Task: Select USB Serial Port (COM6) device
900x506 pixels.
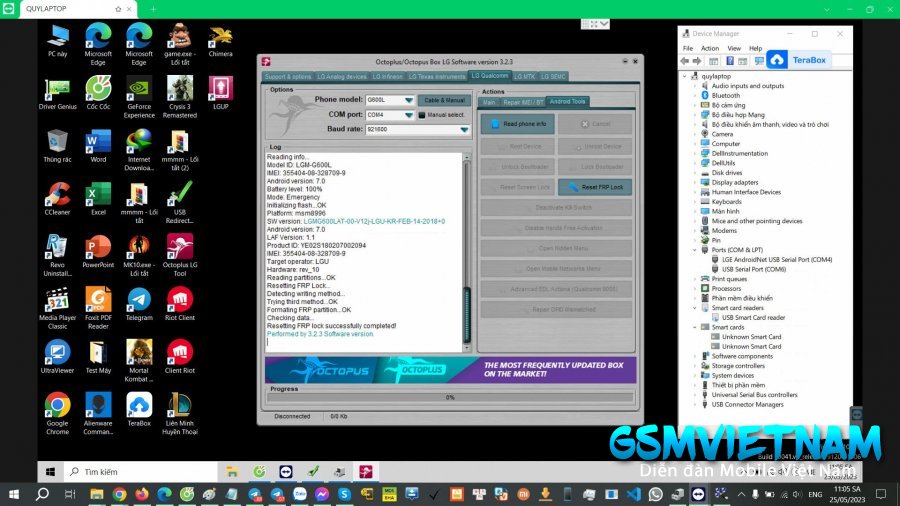Action: [754, 270]
